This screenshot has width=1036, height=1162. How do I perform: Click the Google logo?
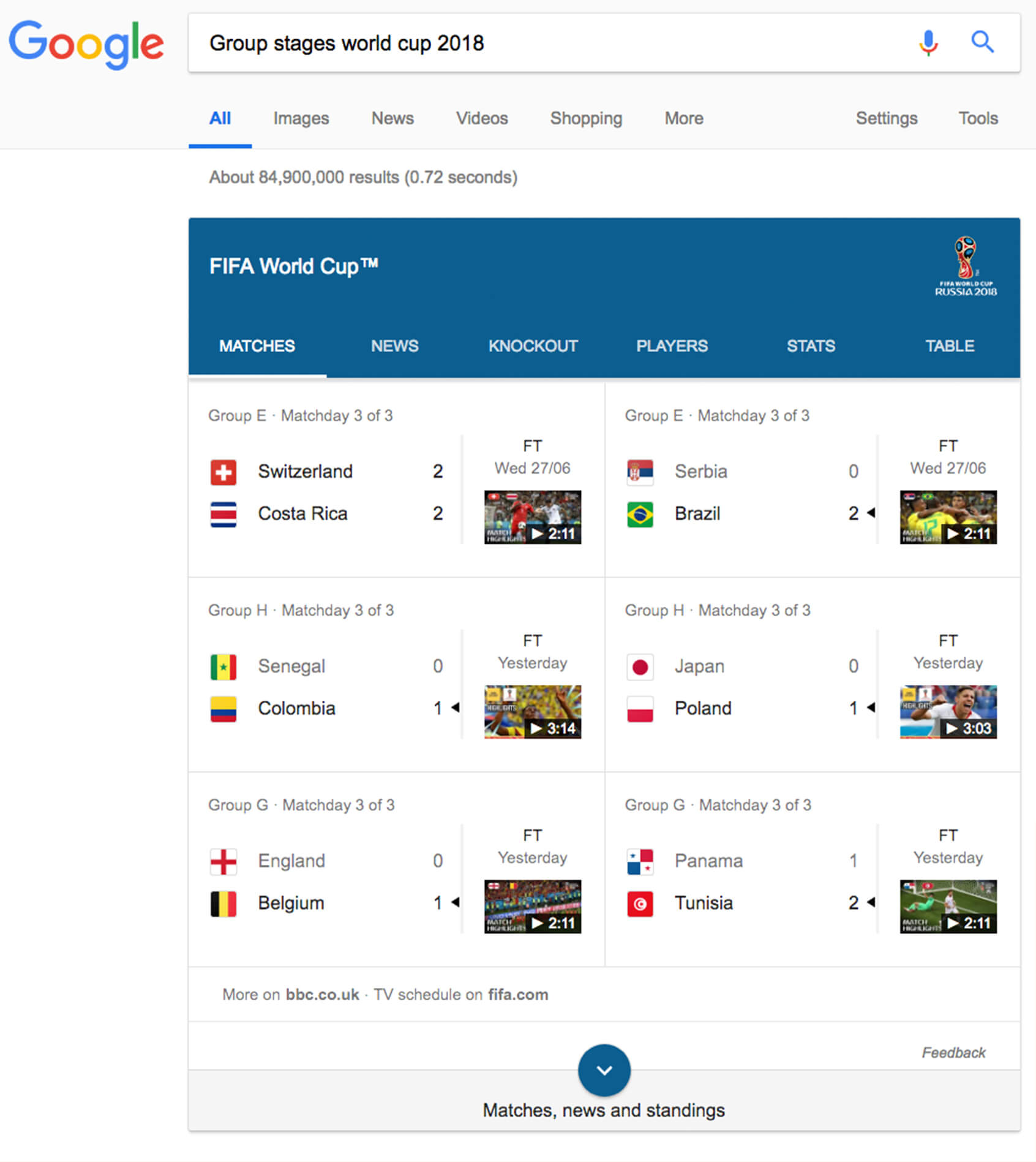(86, 44)
